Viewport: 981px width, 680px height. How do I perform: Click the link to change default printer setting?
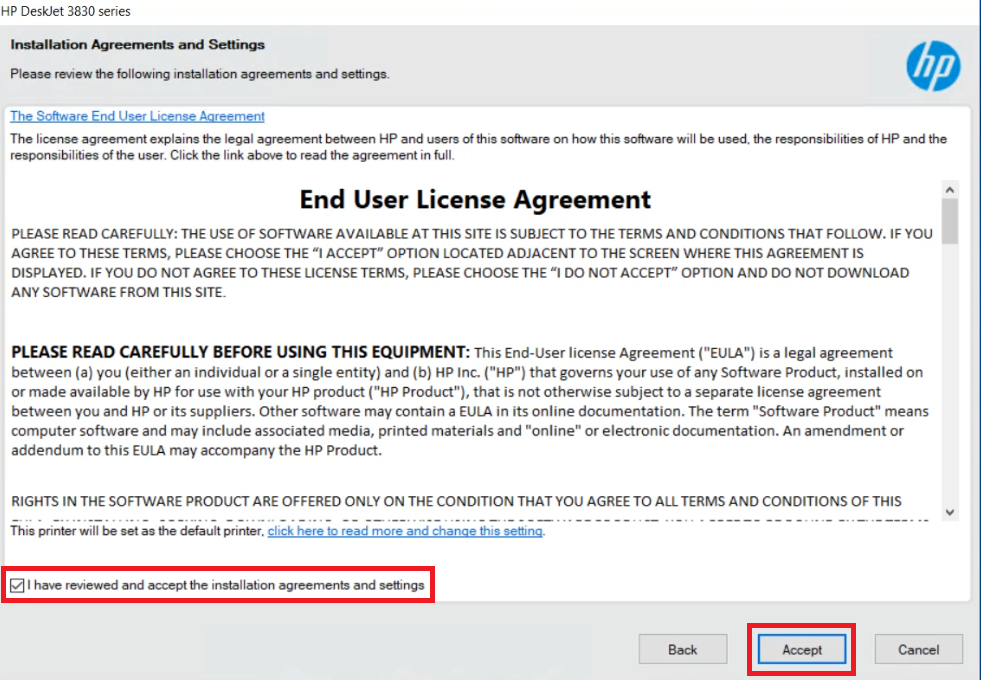405,531
